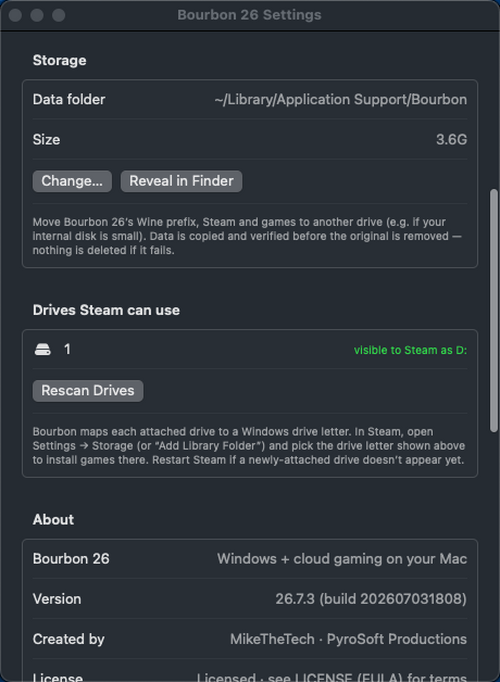
Task: Open the Change… data folder dialog
Action: (x=72, y=181)
